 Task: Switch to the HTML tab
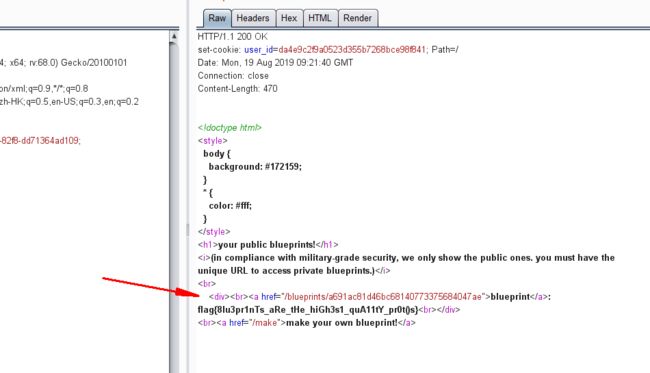click(x=320, y=18)
